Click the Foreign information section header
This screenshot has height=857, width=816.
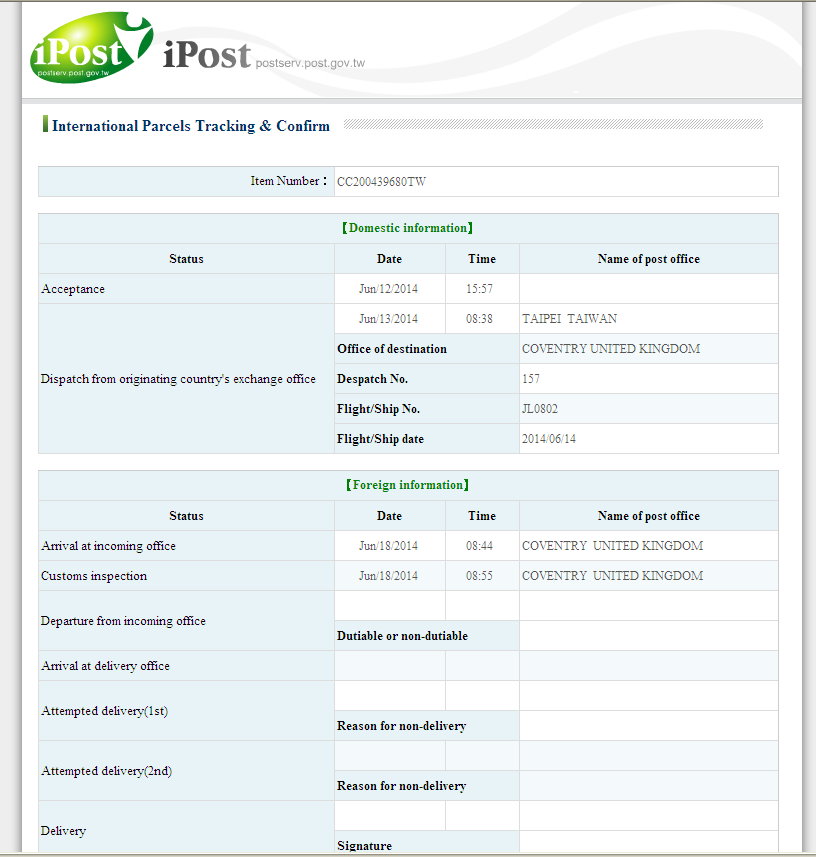(x=408, y=485)
